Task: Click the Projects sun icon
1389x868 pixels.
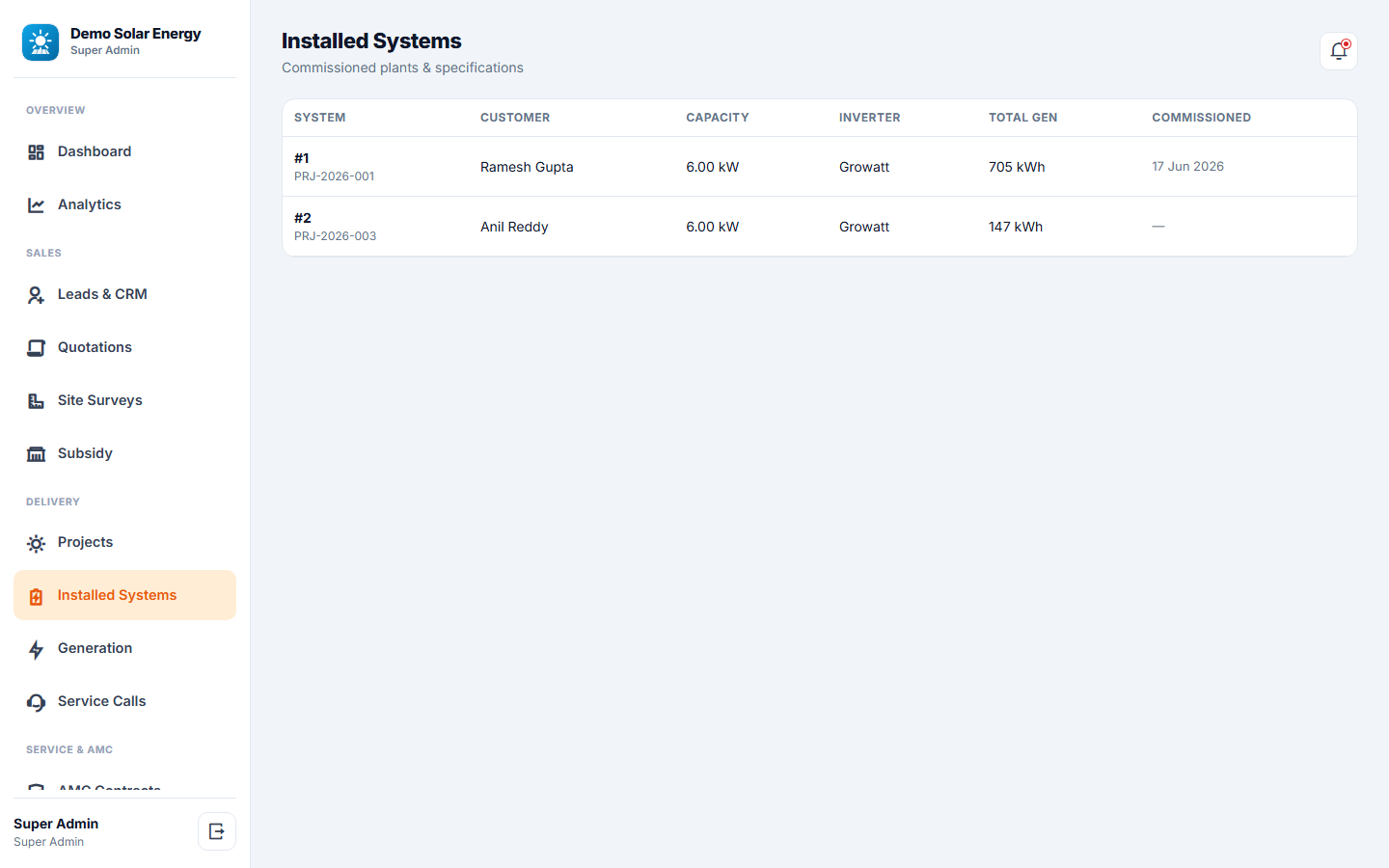Action: click(37, 543)
